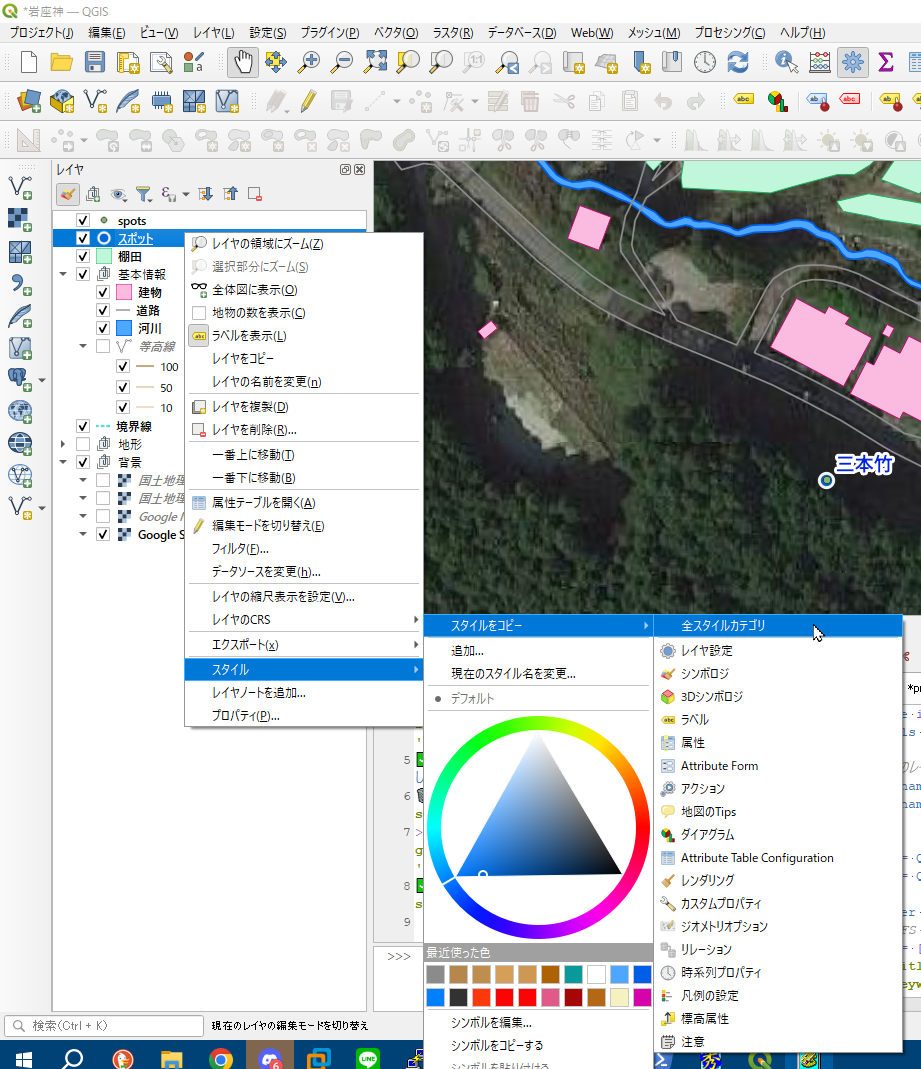
Task: Choose 全スタイルカテゴリ option
Action: tap(778, 626)
